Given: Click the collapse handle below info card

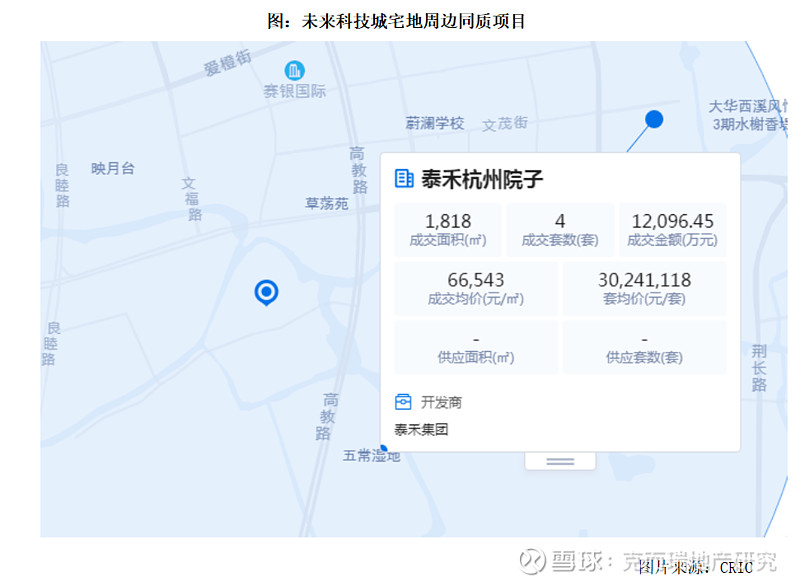Looking at the screenshot, I should click(560, 461).
